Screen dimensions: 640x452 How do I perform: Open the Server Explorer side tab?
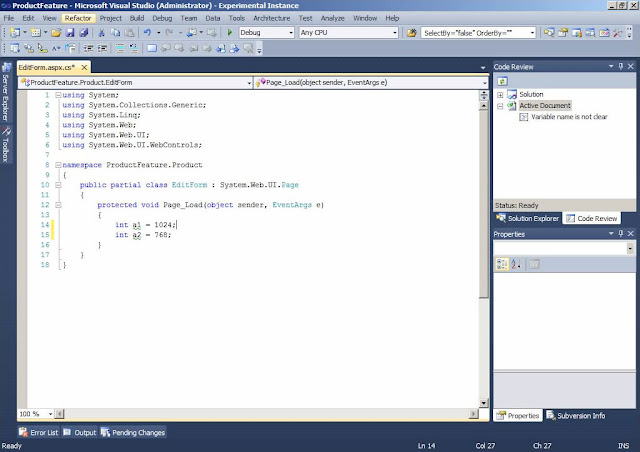(6, 92)
